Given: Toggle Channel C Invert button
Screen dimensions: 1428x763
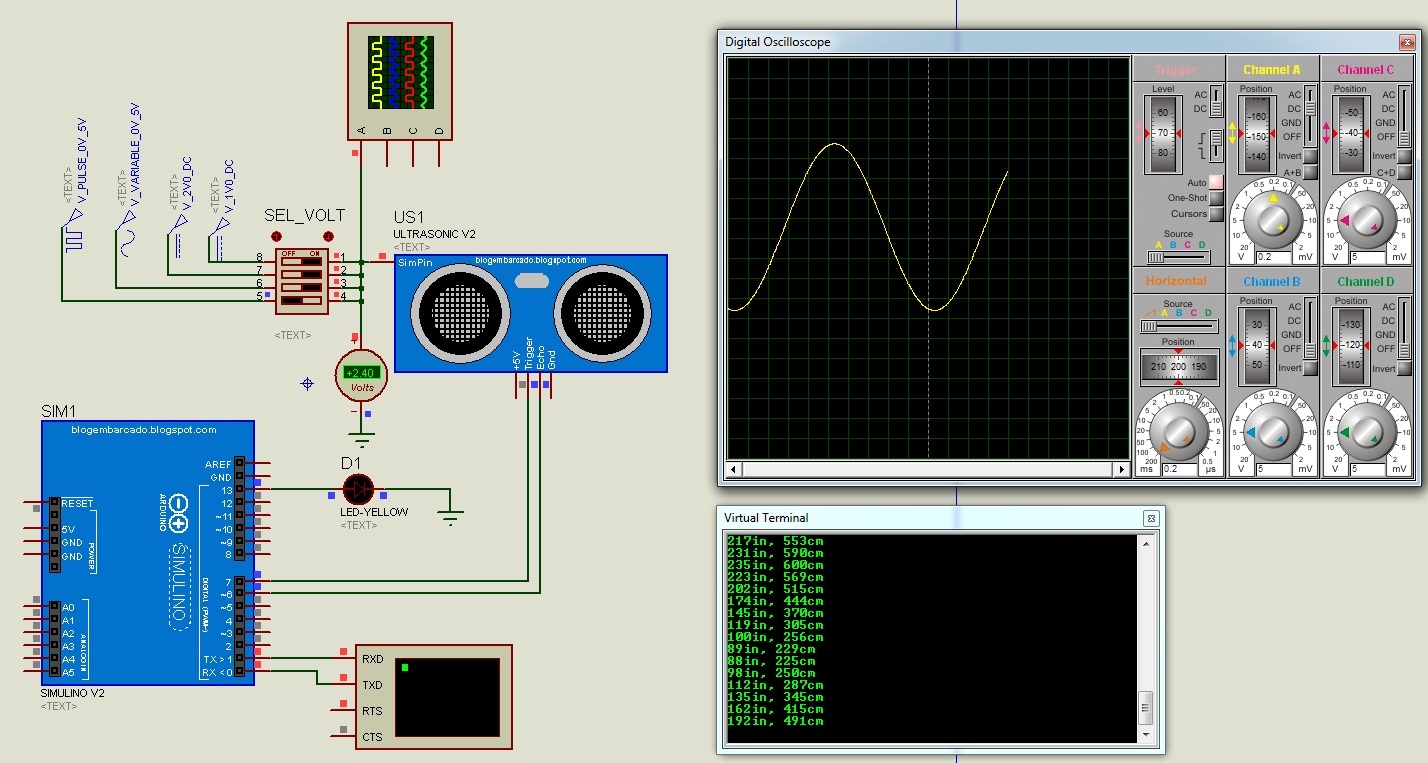Looking at the screenshot, I should click(x=1404, y=156).
